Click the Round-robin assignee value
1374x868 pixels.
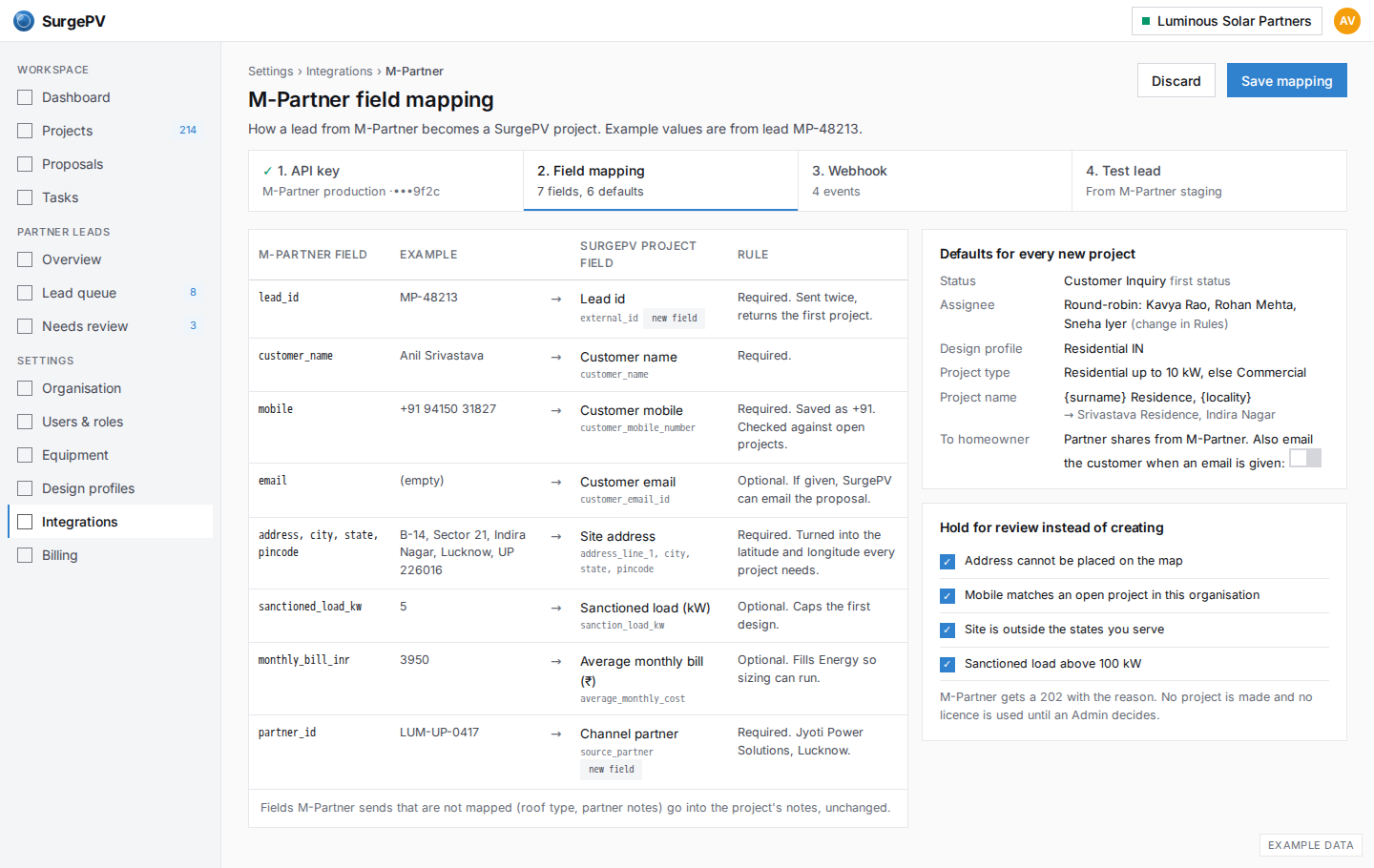1180,315
